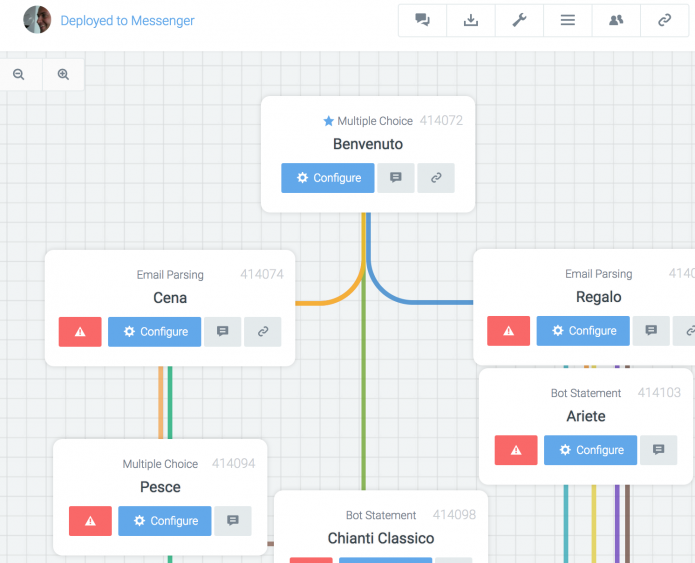Screen dimensions: 695x563
Task: Click the star icon on Benvenuto
Action: click(x=328, y=121)
